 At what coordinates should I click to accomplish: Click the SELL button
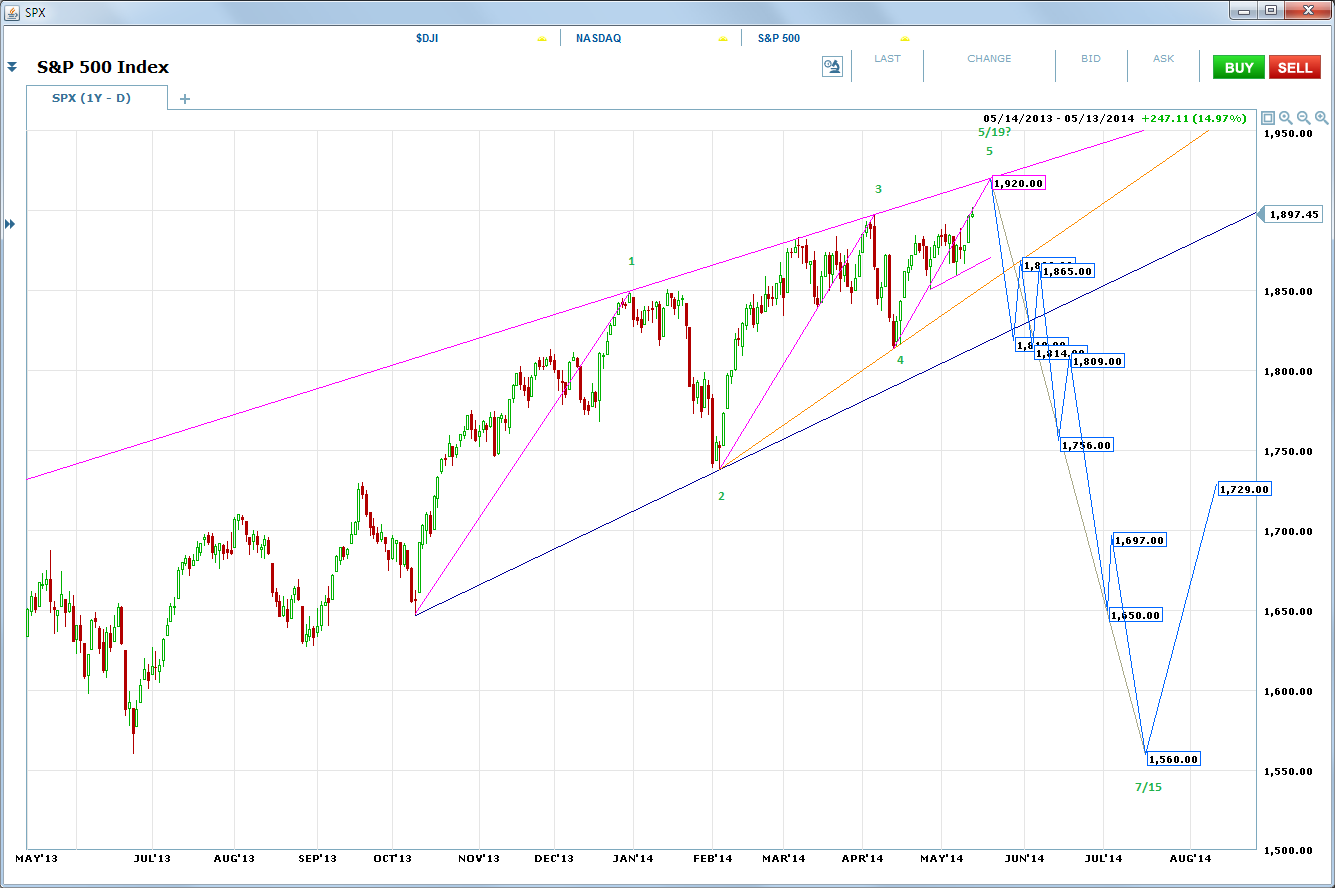(x=1295, y=67)
